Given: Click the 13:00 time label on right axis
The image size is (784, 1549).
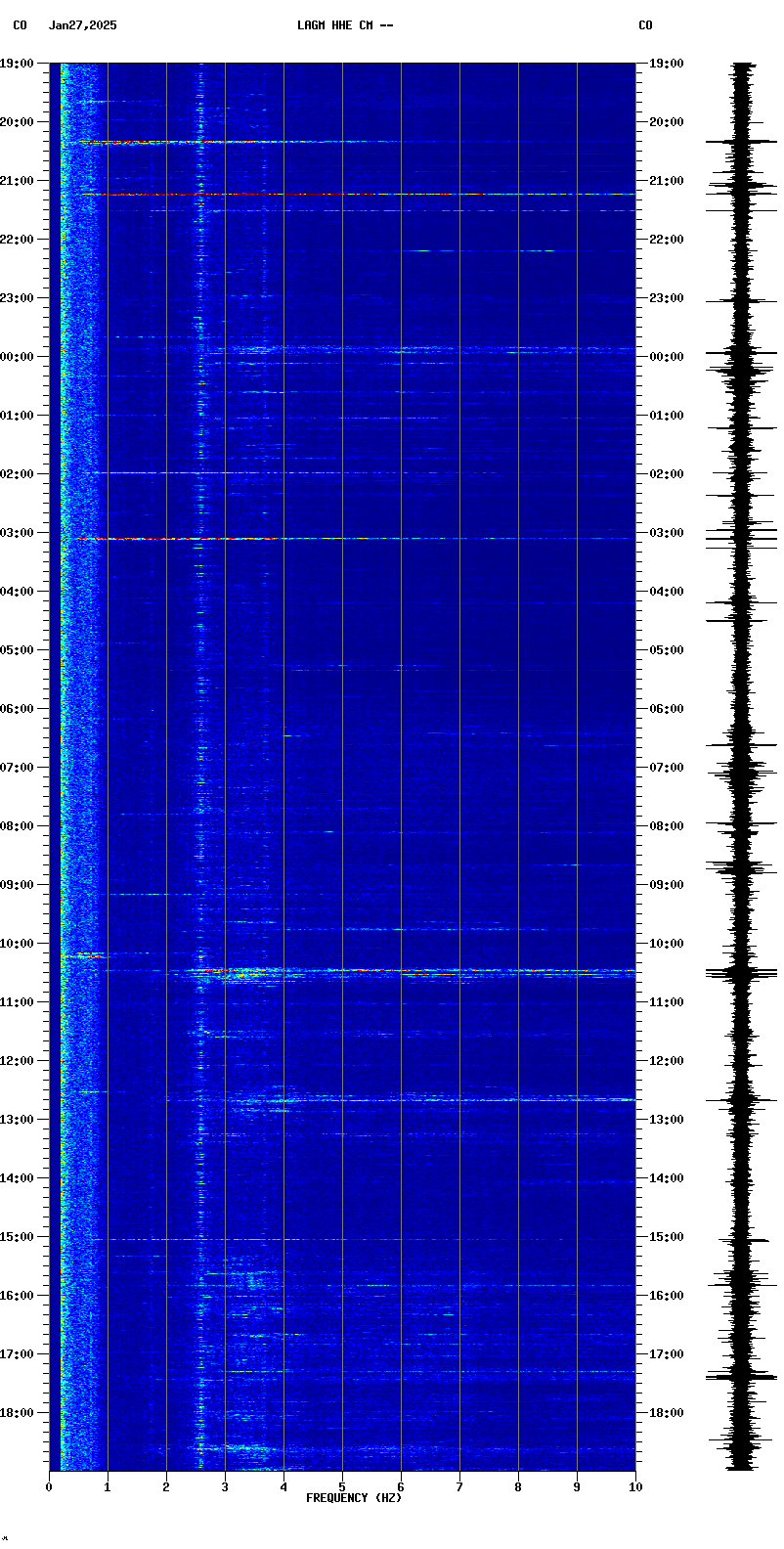Looking at the screenshot, I should [x=666, y=1120].
